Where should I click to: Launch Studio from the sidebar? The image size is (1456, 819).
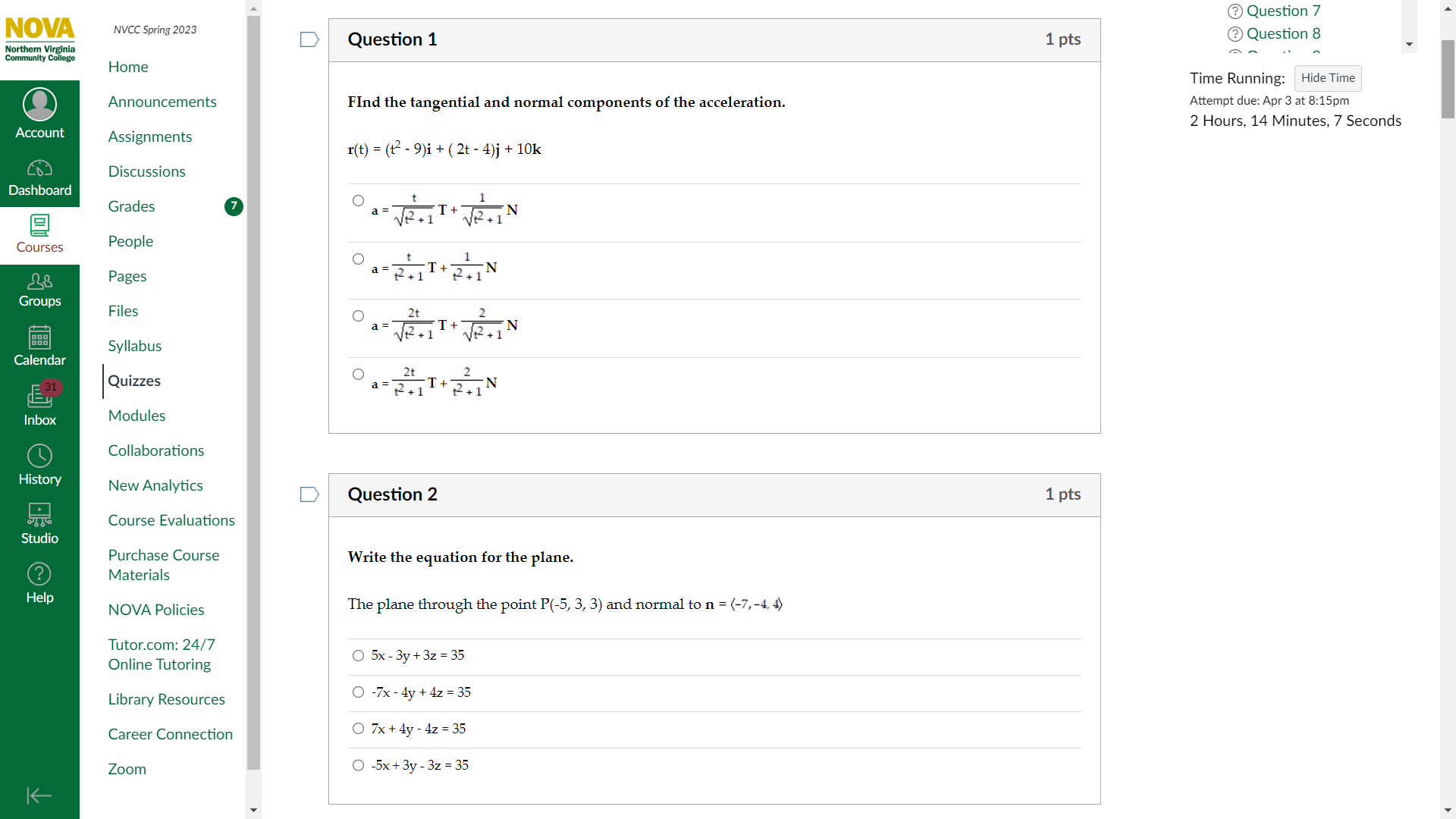coord(39,523)
